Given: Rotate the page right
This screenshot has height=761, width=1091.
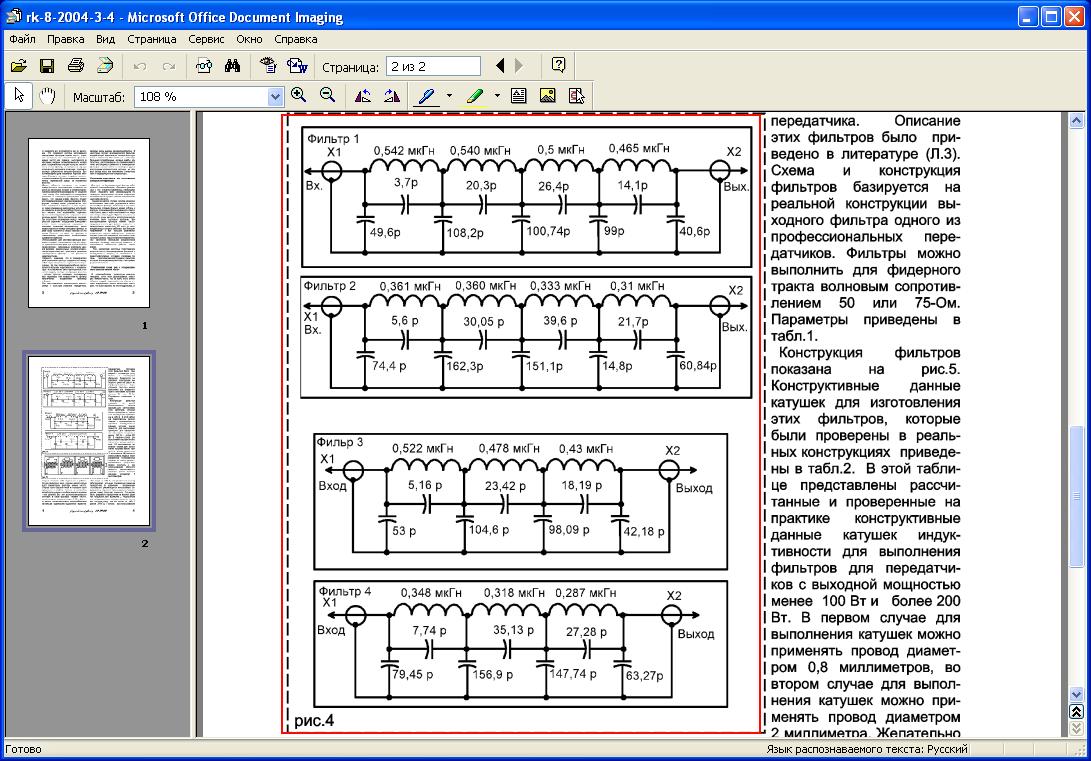Looking at the screenshot, I should click(392, 96).
